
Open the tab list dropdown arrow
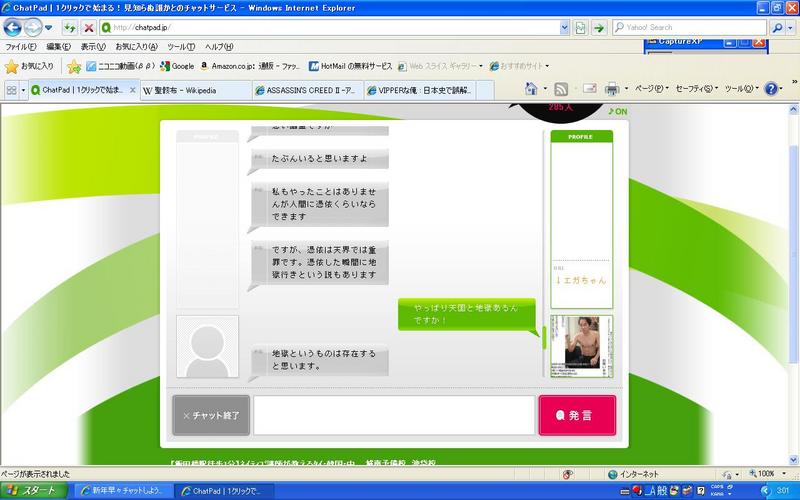coord(23,90)
